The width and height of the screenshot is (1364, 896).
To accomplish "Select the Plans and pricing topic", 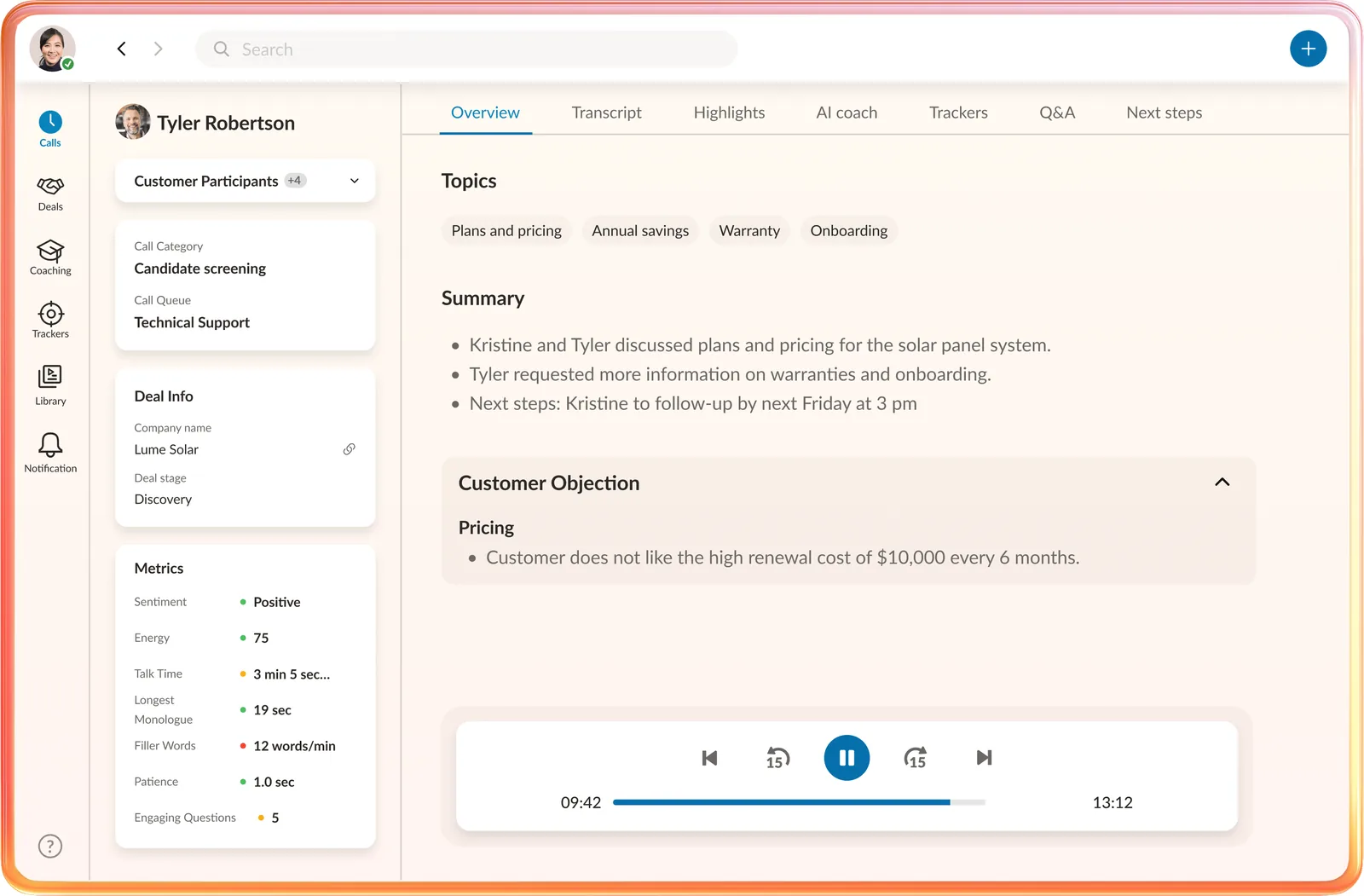I will pyautogui.click(x=506, y=231).
